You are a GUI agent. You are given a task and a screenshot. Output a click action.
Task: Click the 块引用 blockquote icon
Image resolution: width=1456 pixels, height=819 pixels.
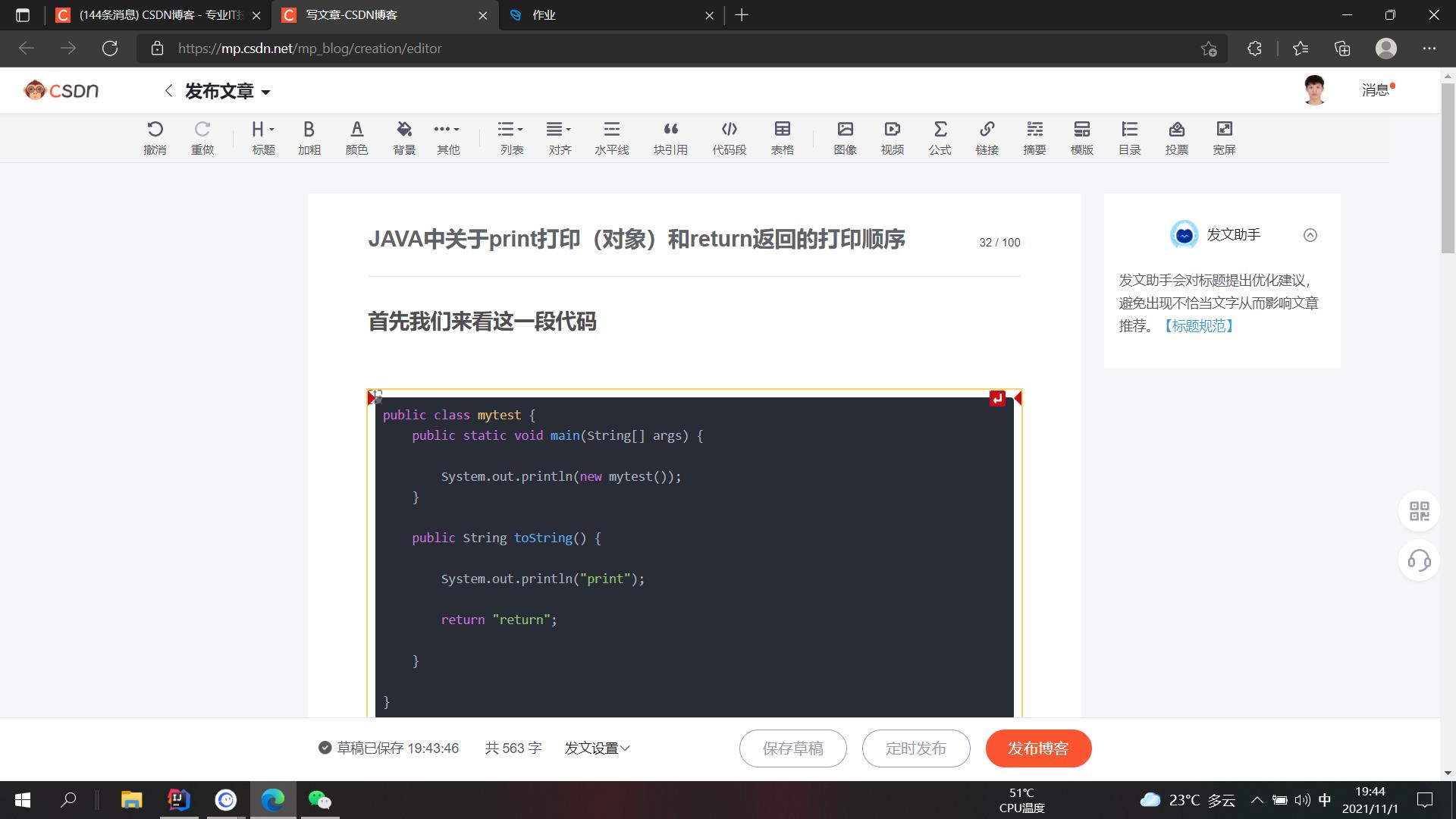(x=670, y=137)
